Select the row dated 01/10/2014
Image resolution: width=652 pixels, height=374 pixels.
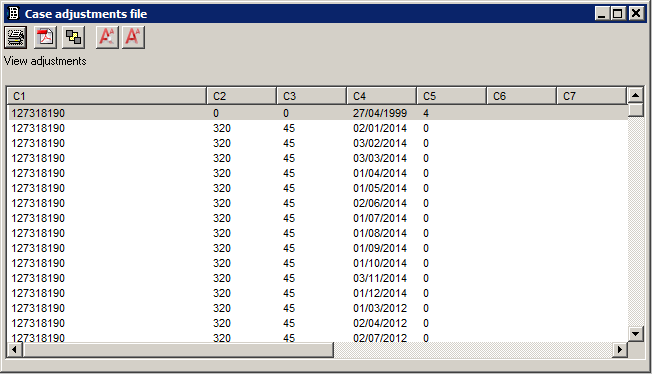point(318,263)
